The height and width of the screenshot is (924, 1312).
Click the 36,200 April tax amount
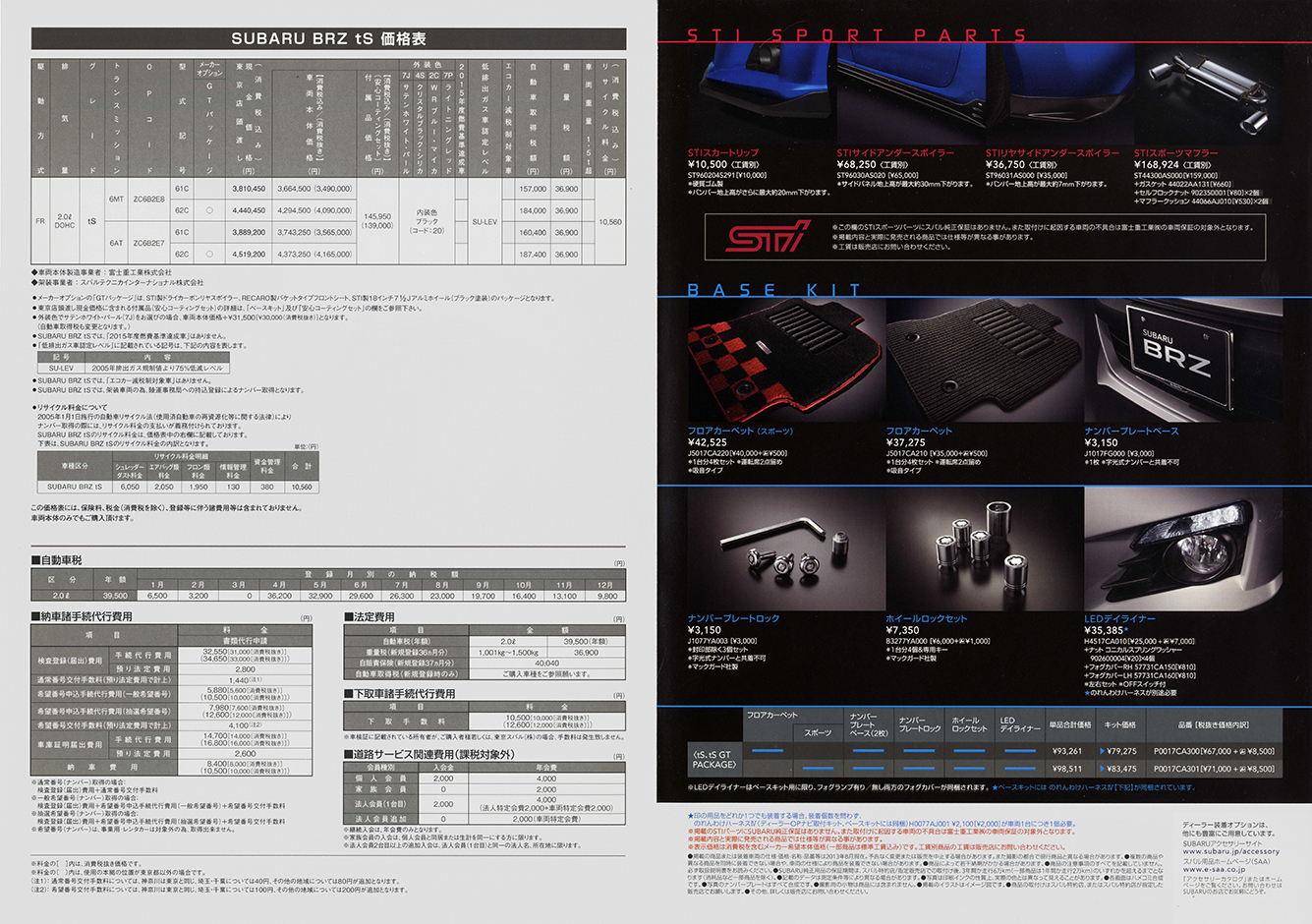pyautogui.click(x=279, y=596)
